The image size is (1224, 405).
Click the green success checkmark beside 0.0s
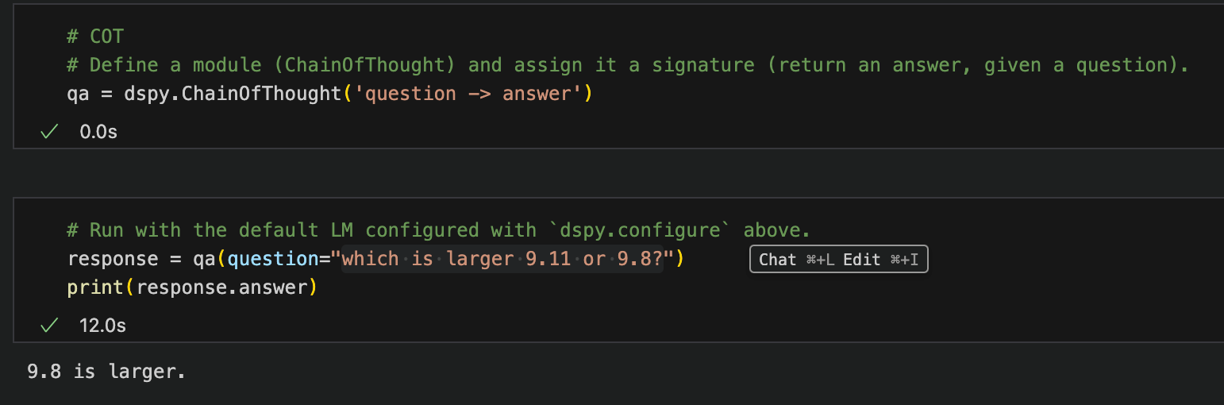pyautogui.click(x=48, y=131)
